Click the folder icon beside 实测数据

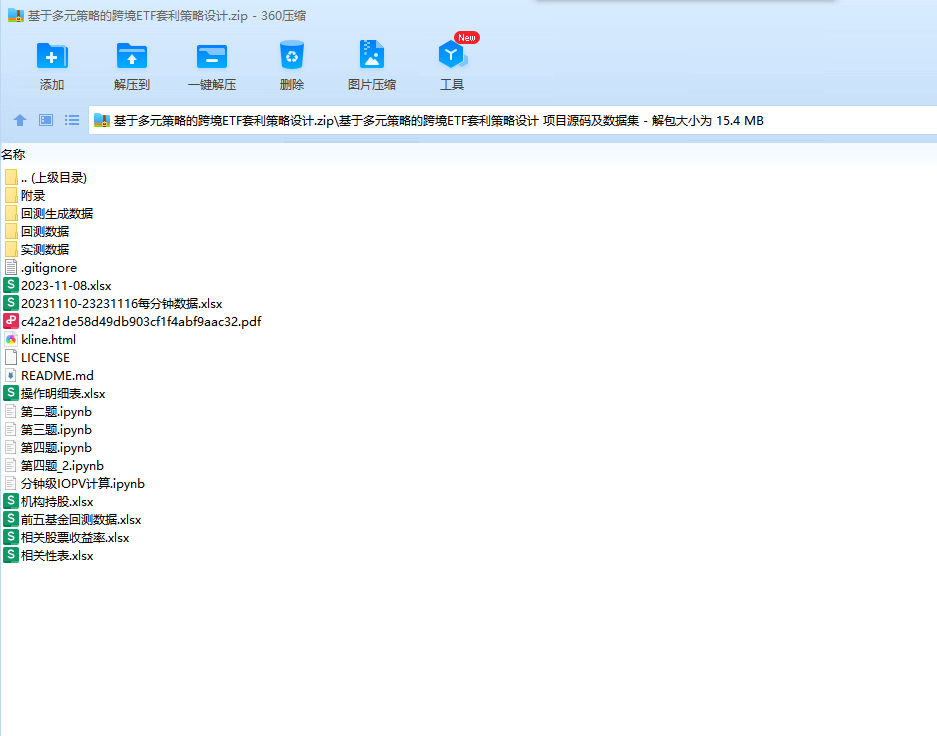[11, 249]
